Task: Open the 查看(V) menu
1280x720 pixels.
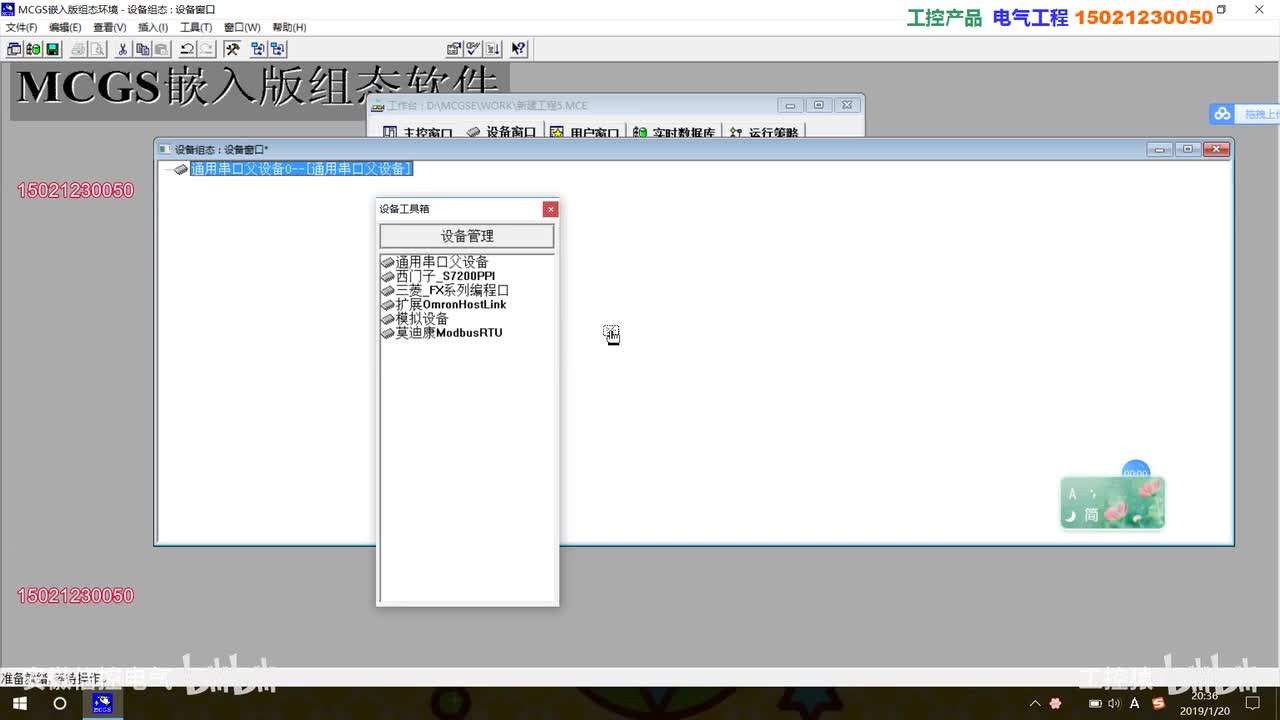Action: pyautogui.click(x=109, y=28)
